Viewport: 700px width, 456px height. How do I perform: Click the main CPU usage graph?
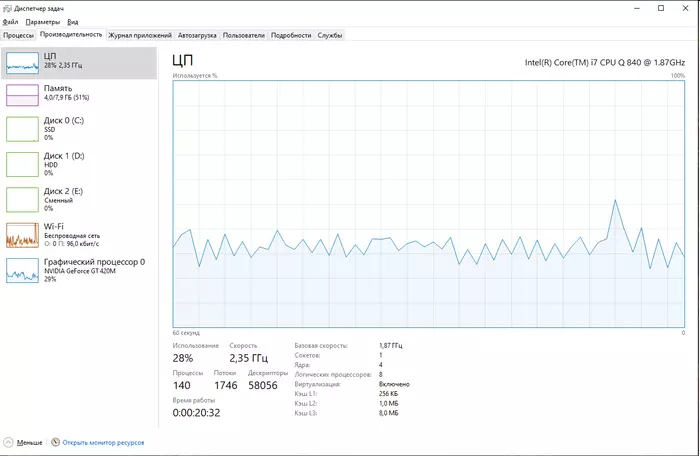[429, 204]
